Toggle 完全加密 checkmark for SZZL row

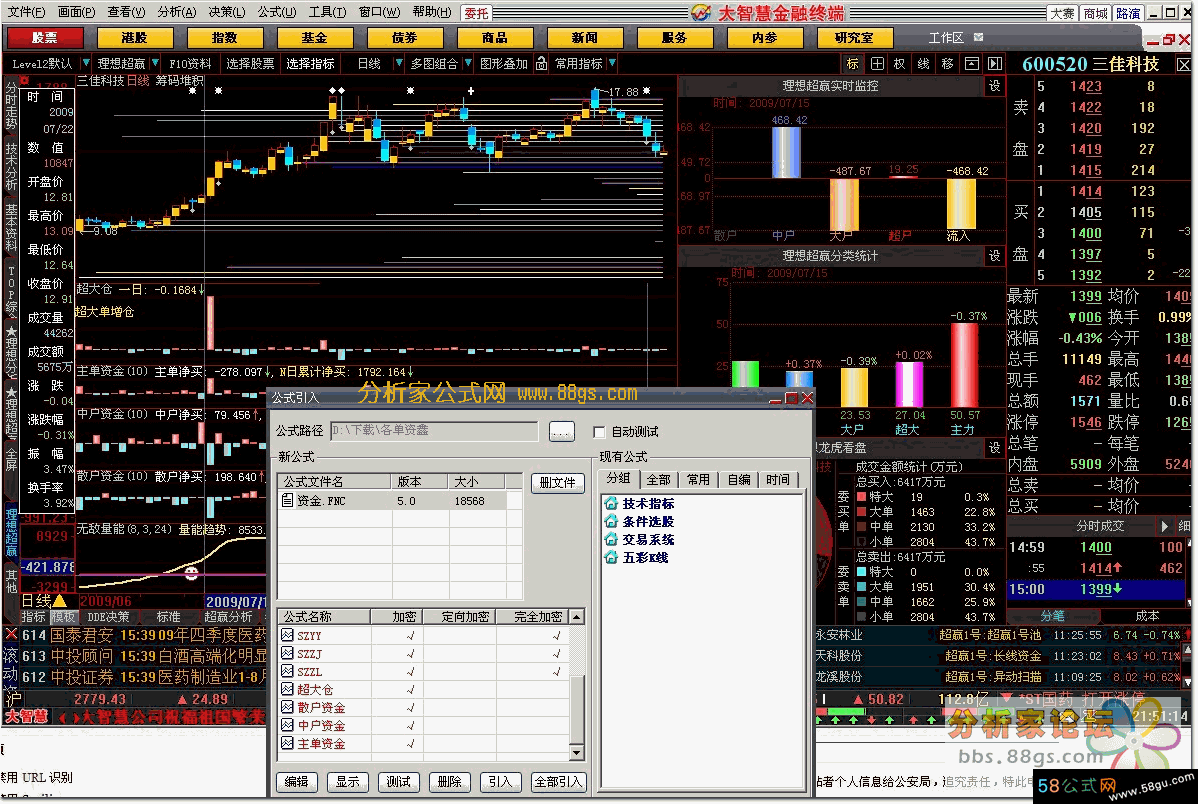[556, 672]
